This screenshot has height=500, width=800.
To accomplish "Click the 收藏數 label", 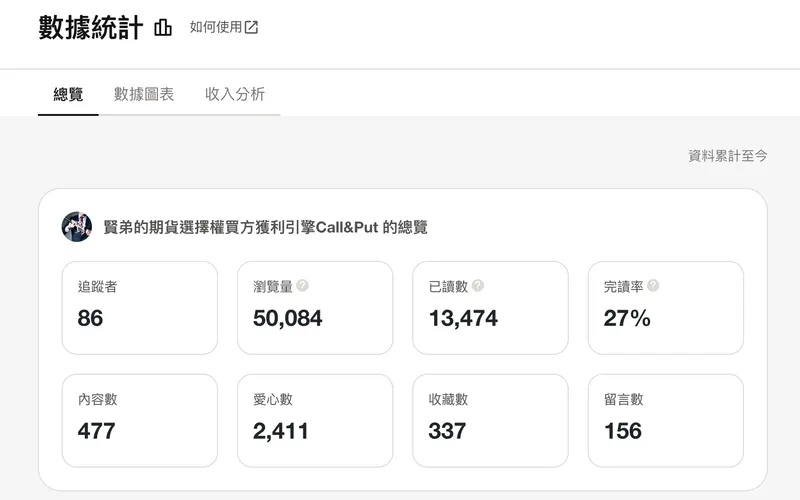I will pyautogui.click(x=448, y=399).
